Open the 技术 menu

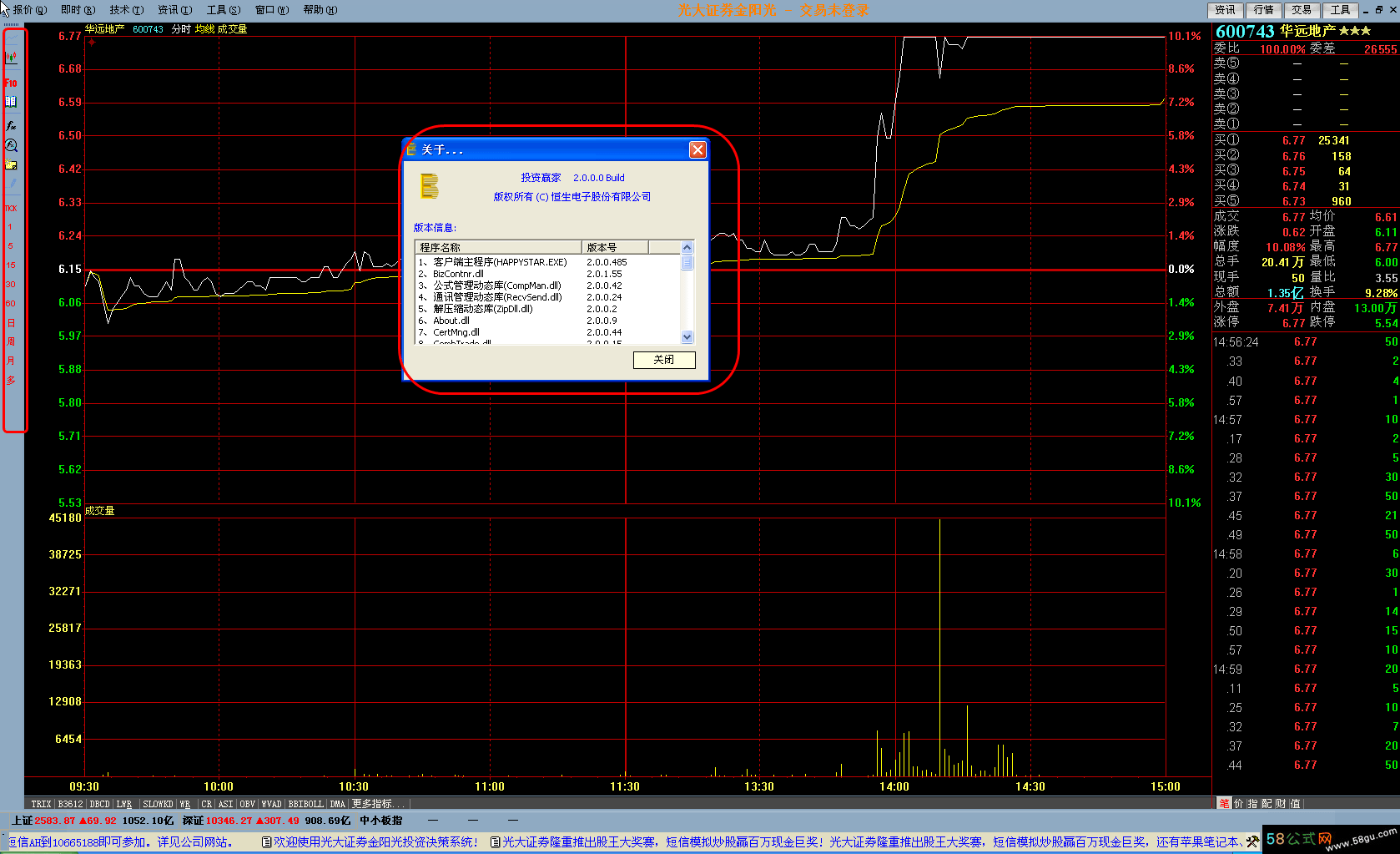[x=126, y=10]
